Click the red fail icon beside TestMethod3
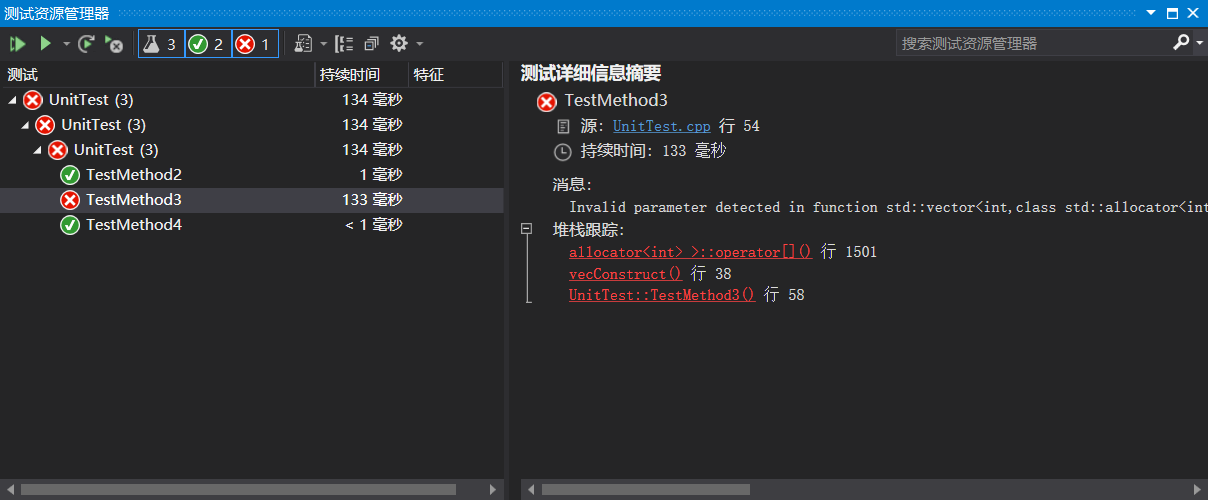Screen dimensions: 1208x500 tap(70, 200)
